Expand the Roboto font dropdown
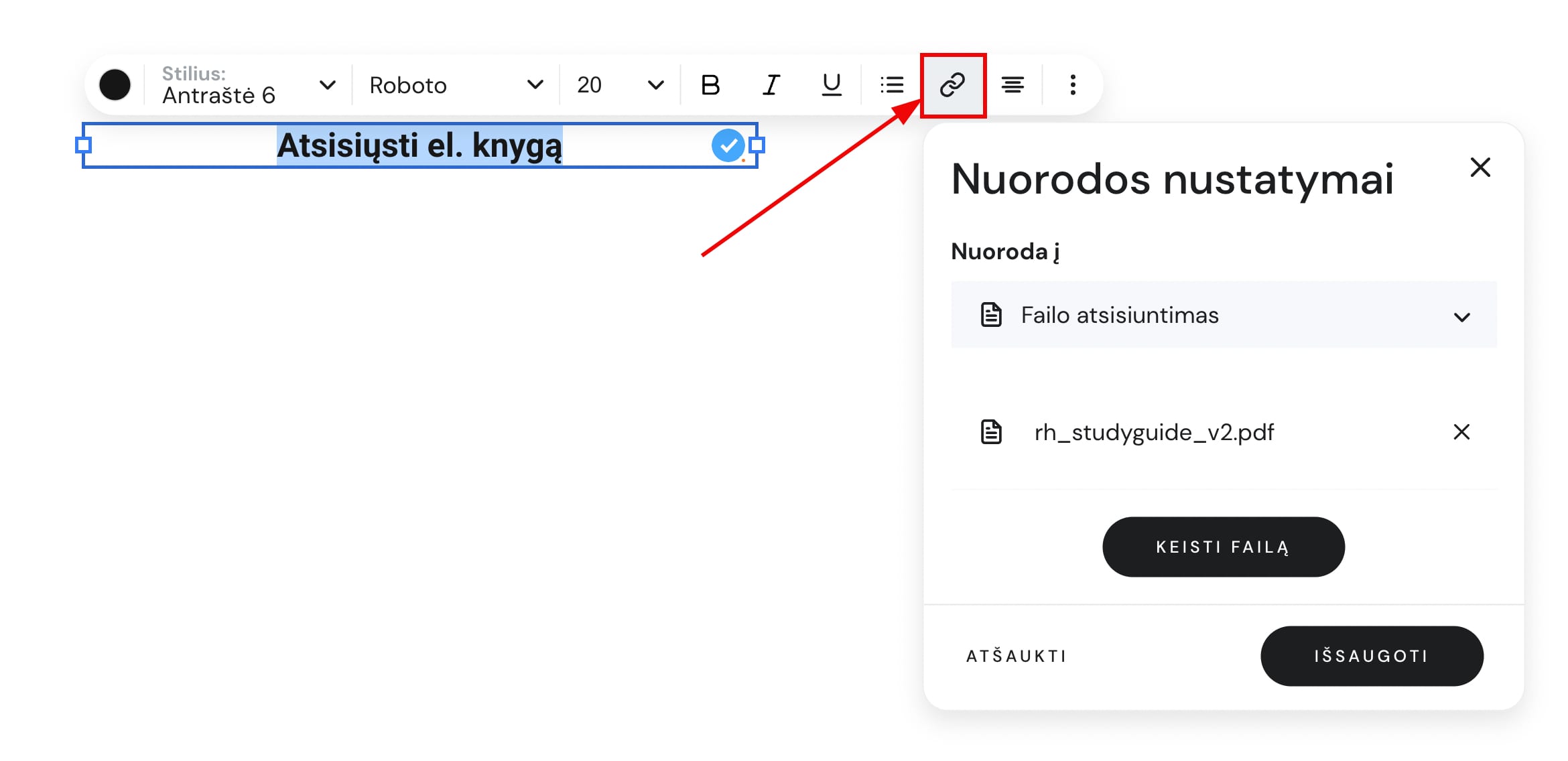Screen dimensions: 1568x761 (456, 85)
